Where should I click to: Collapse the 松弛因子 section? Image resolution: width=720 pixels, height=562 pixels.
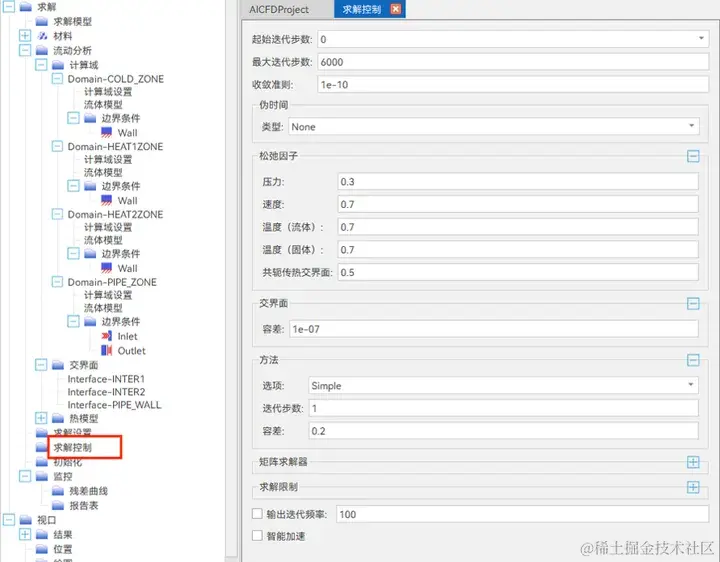click(x=693, y=156)
